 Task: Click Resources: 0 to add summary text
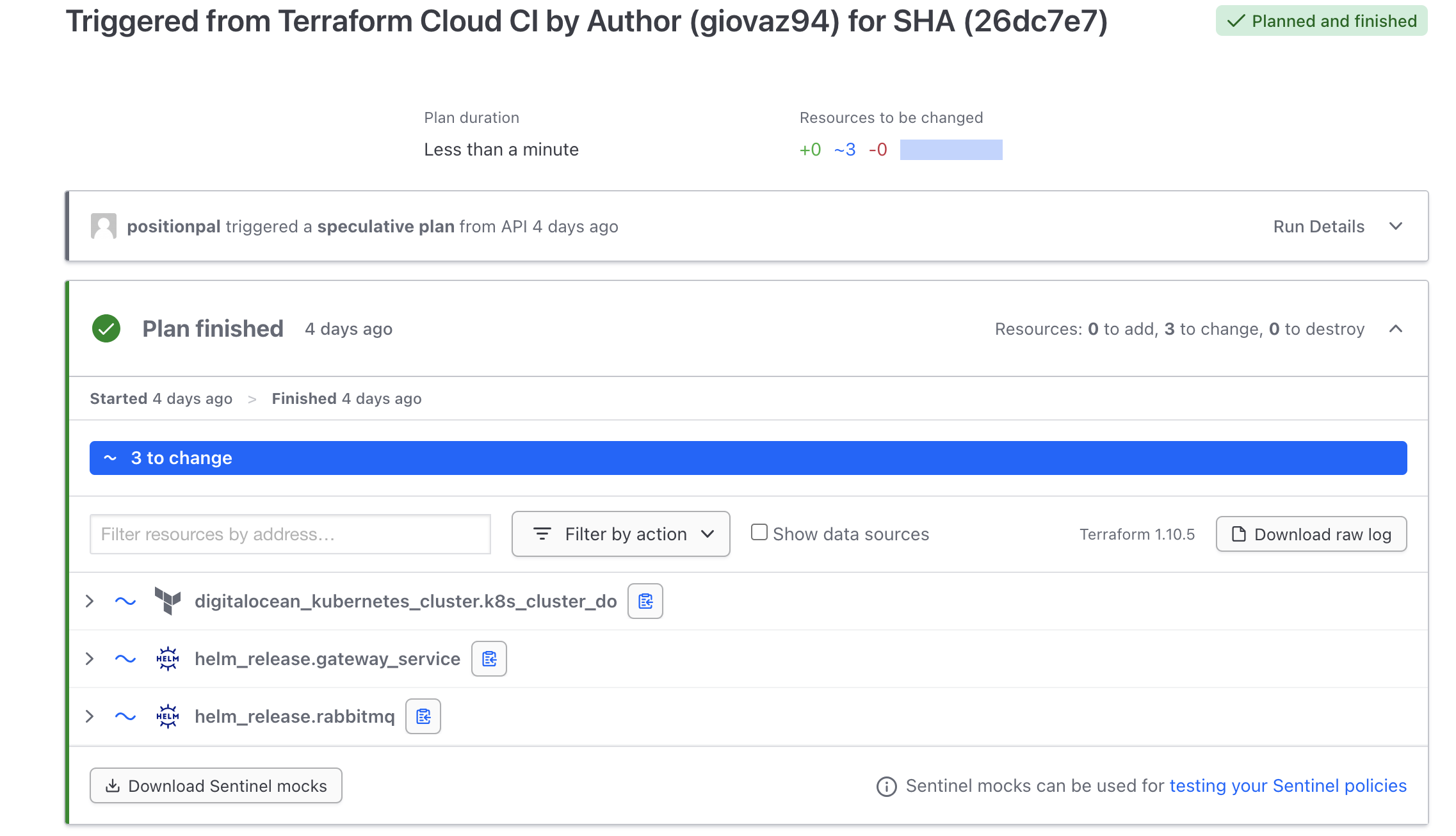point(1179,329)
